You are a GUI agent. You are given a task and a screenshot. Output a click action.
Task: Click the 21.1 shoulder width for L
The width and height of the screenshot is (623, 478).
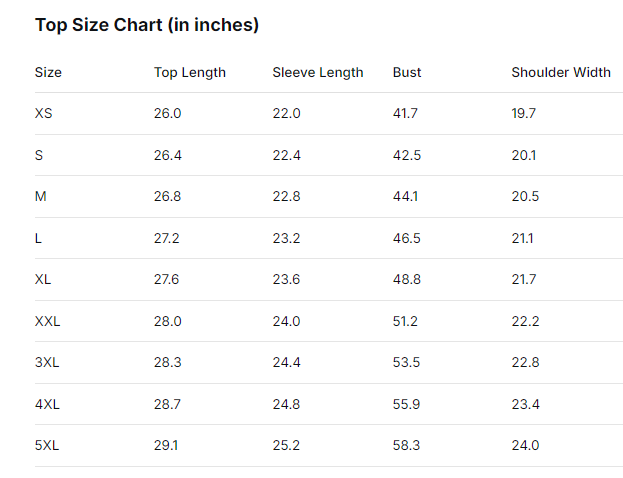[x=522, y=238]
